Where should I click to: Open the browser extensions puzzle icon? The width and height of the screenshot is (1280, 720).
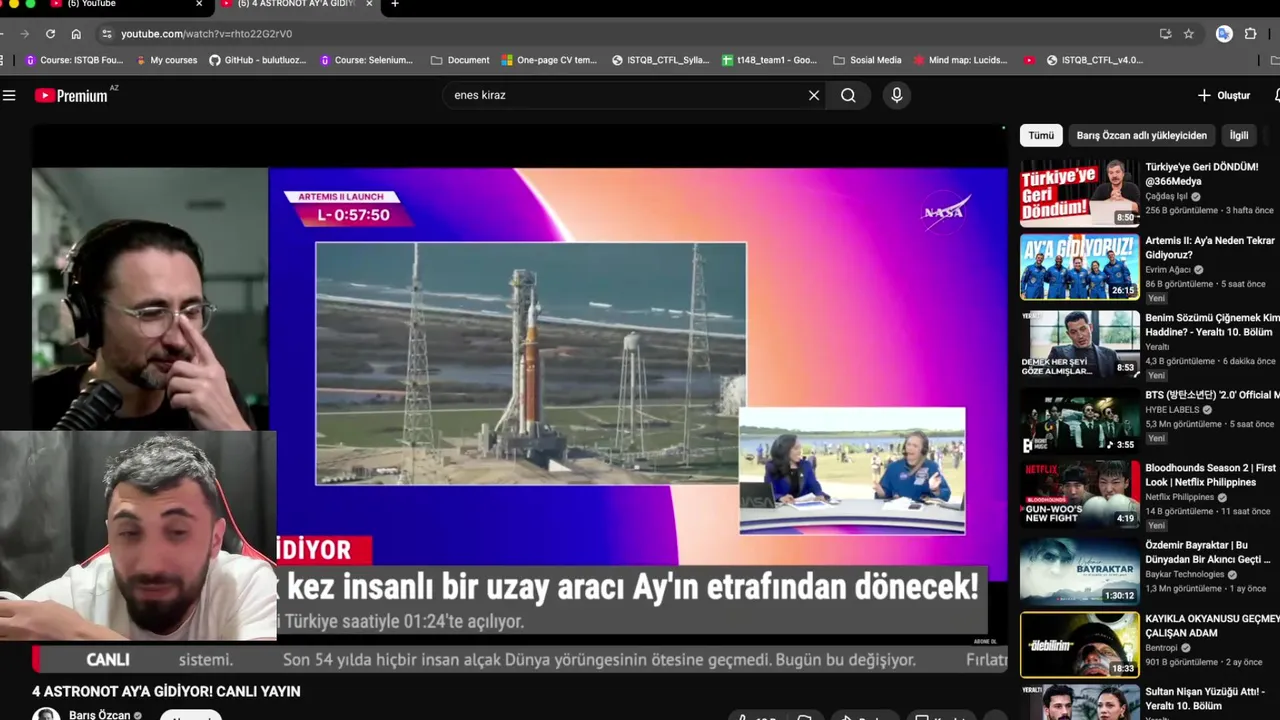[x=1250, y=34]
